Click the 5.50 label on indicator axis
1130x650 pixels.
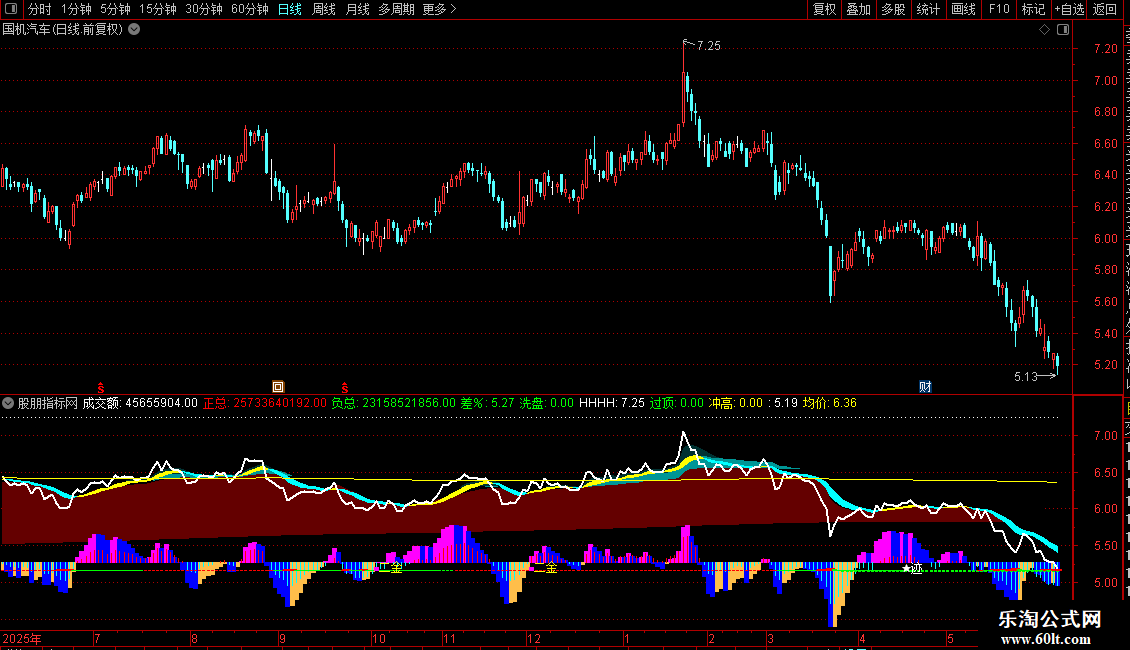(1105, 546)
